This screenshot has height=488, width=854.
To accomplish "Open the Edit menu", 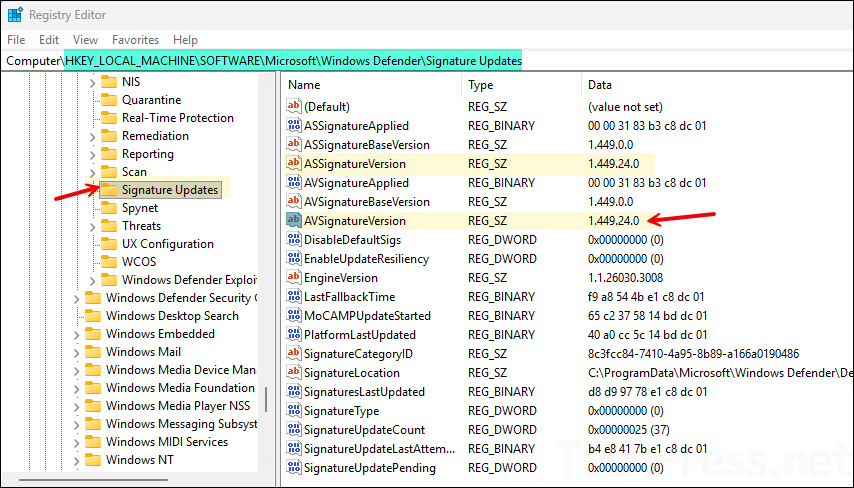I will click(48, 40).
